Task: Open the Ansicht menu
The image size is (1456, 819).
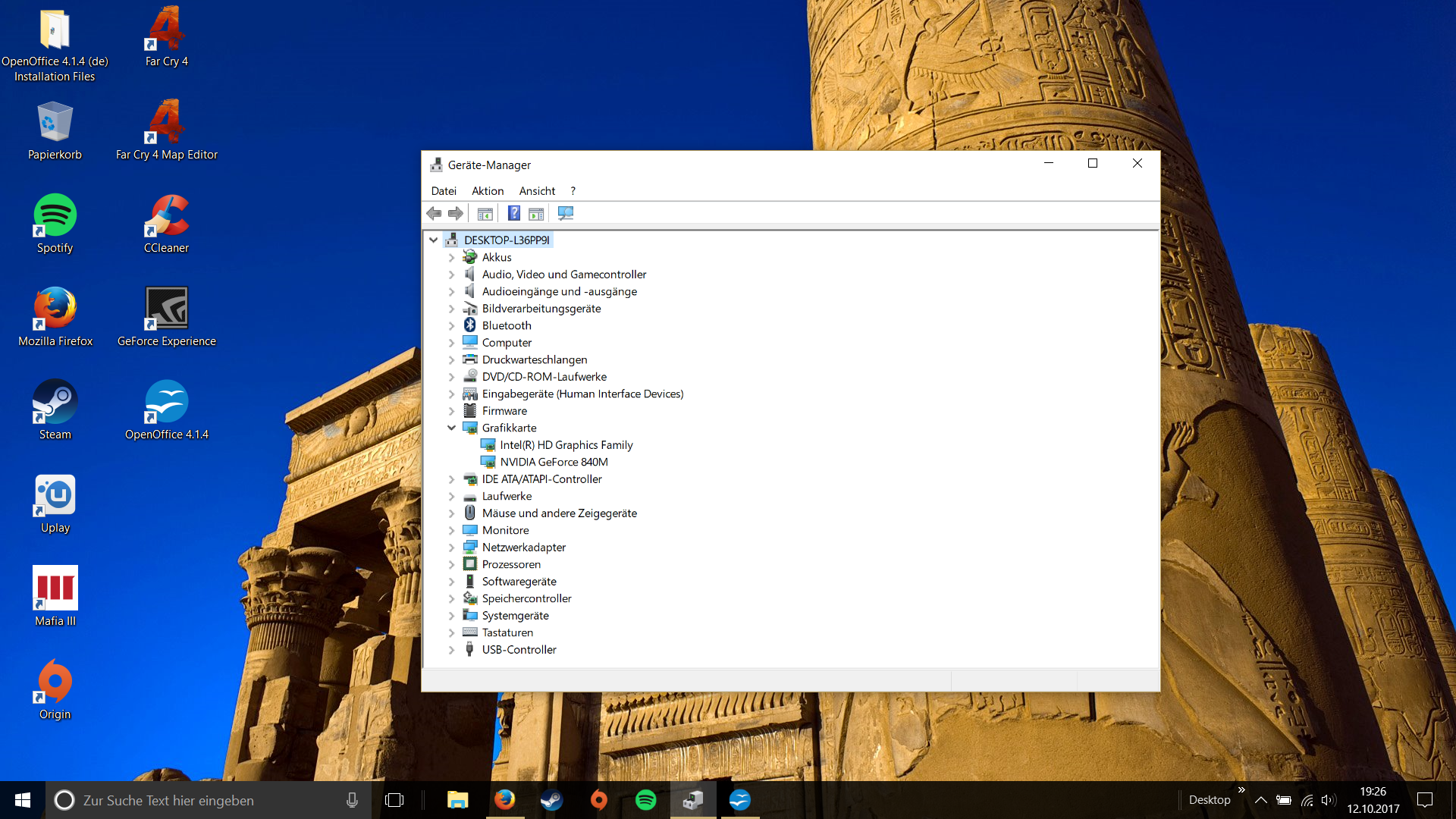Action: tap(537, 191)
